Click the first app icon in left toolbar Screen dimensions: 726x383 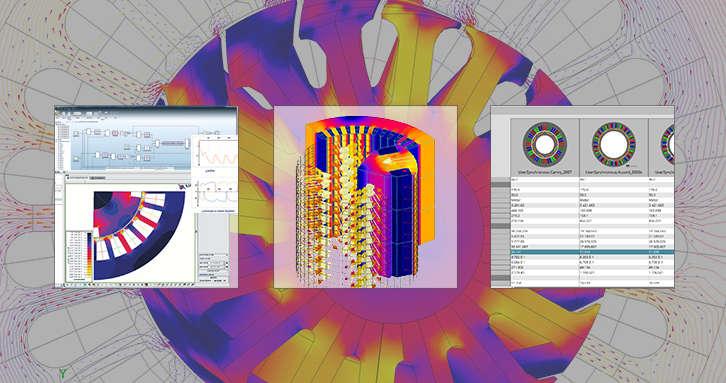57,113
